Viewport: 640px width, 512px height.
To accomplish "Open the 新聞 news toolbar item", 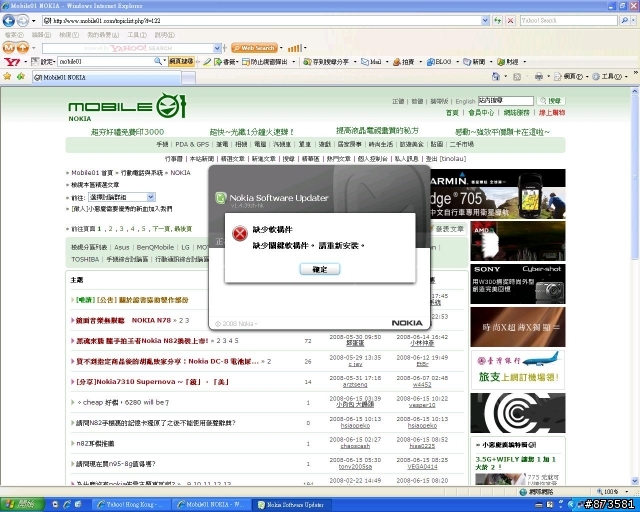I will click(x=474, y=62).
